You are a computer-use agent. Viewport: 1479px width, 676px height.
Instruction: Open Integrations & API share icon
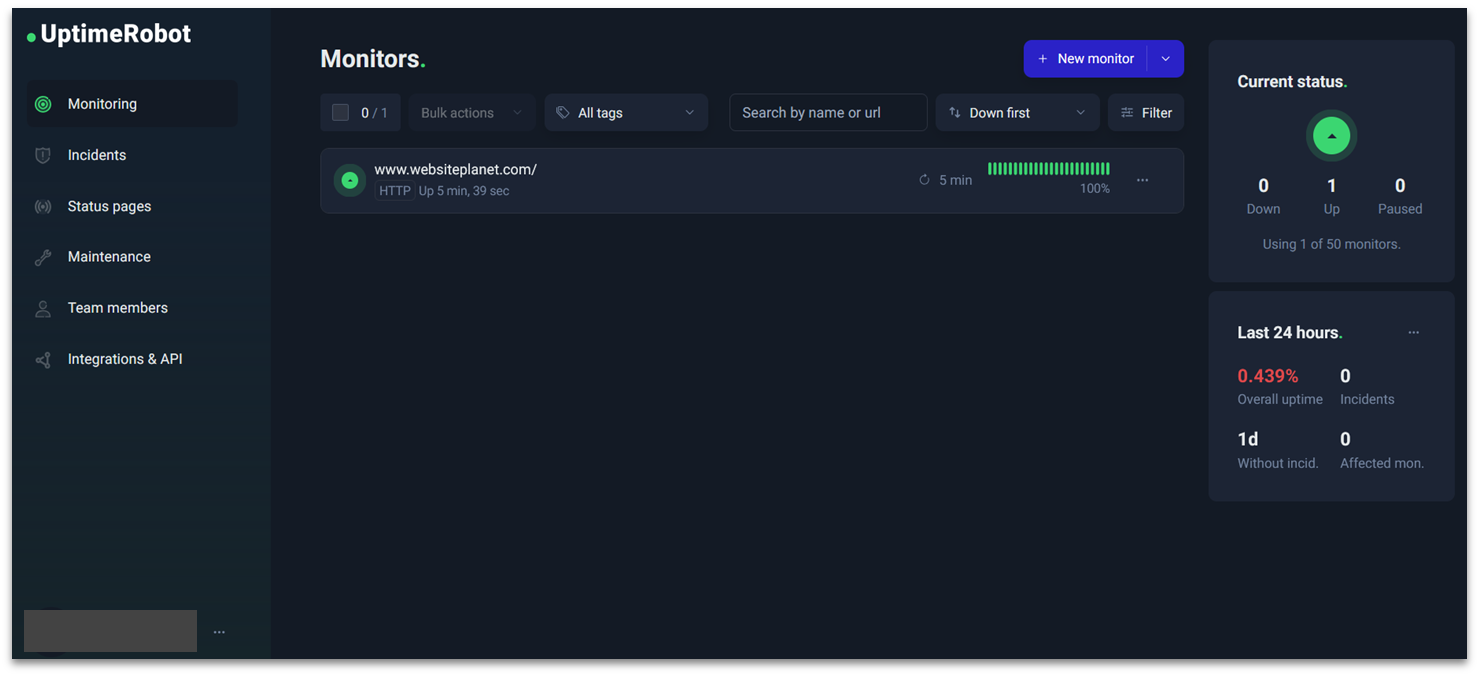pyautogui.click(x=42, y=358)
